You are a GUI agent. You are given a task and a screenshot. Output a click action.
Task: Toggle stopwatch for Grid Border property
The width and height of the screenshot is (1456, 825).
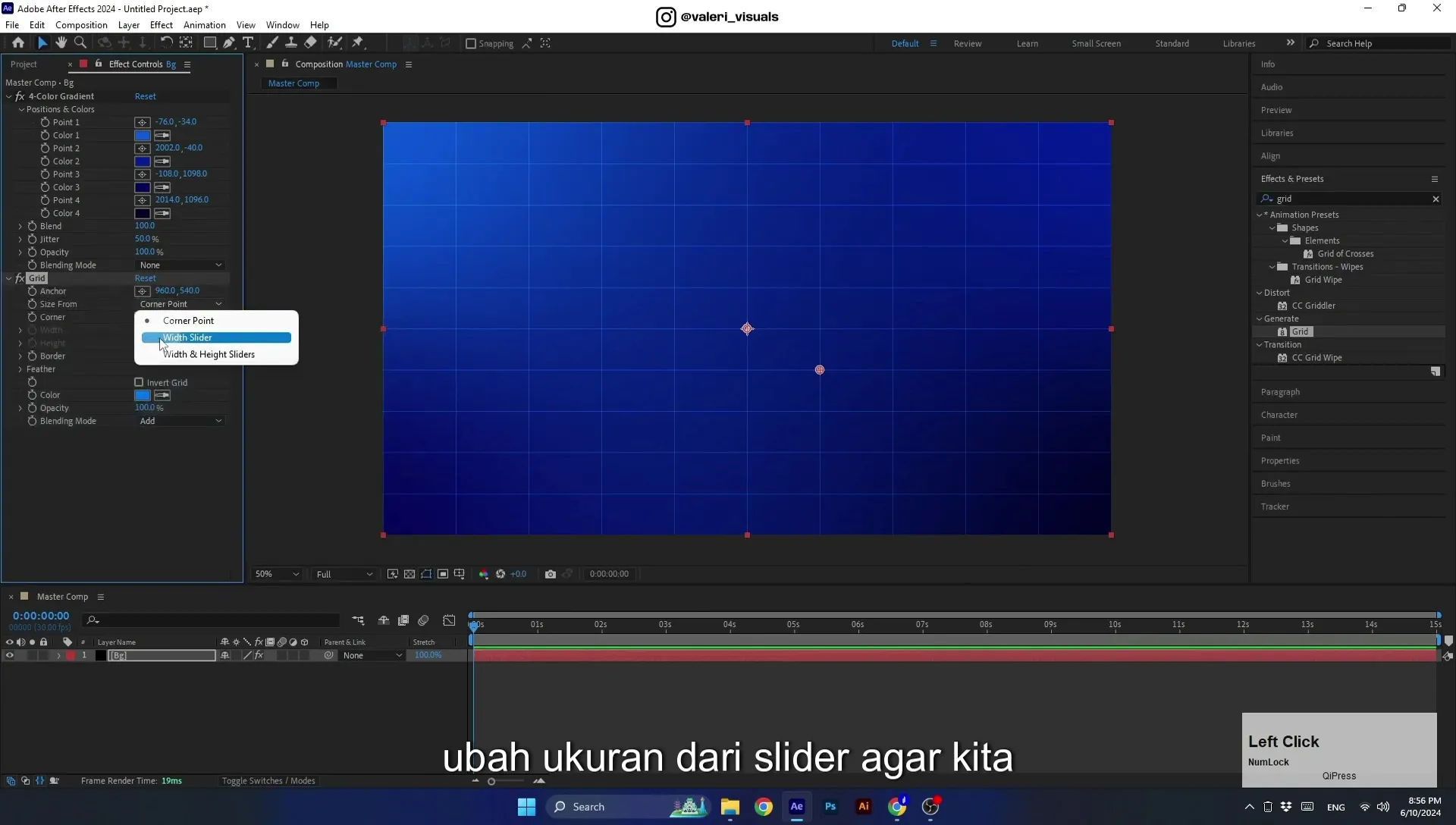[32, 356]
